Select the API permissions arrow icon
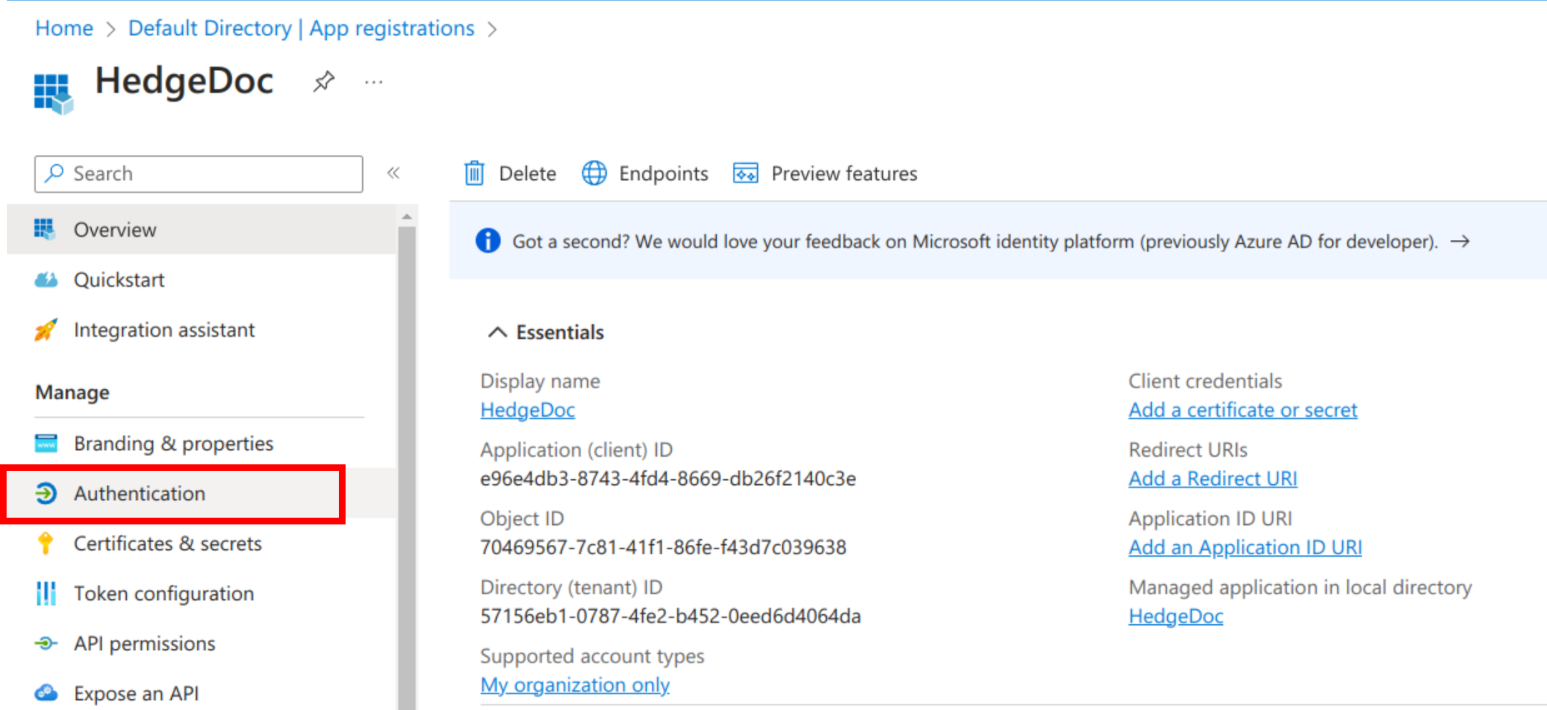 point(47,643)
